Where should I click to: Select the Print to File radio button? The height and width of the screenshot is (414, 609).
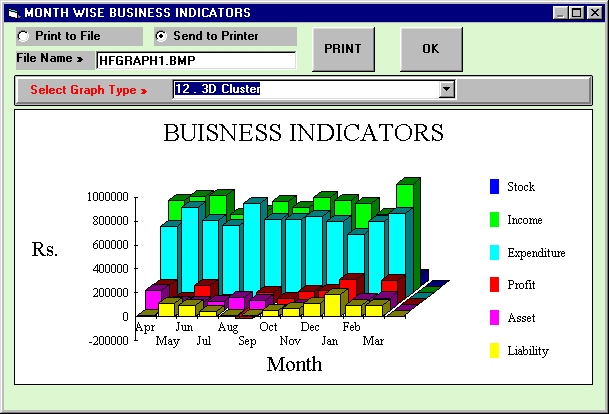pyautogui.click(x=23, y=36)
